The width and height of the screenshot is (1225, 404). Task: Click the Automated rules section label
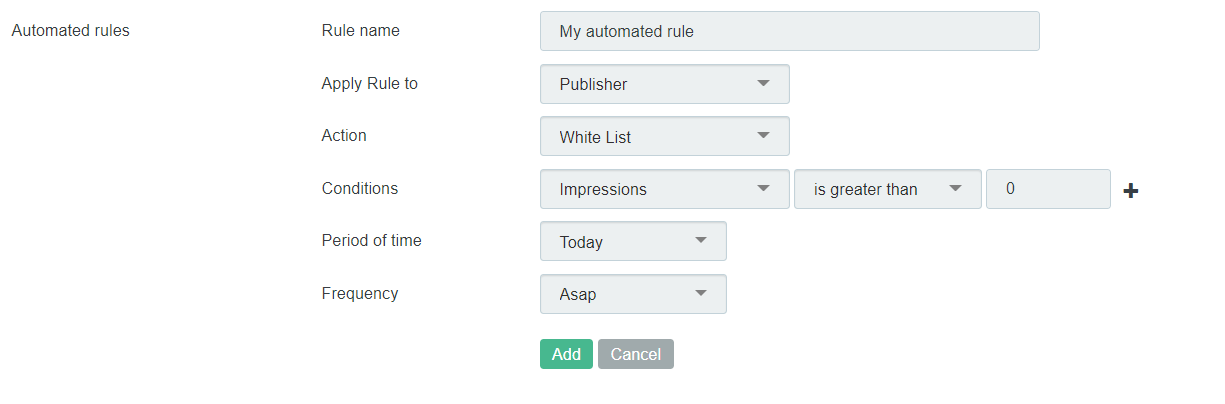70,30
